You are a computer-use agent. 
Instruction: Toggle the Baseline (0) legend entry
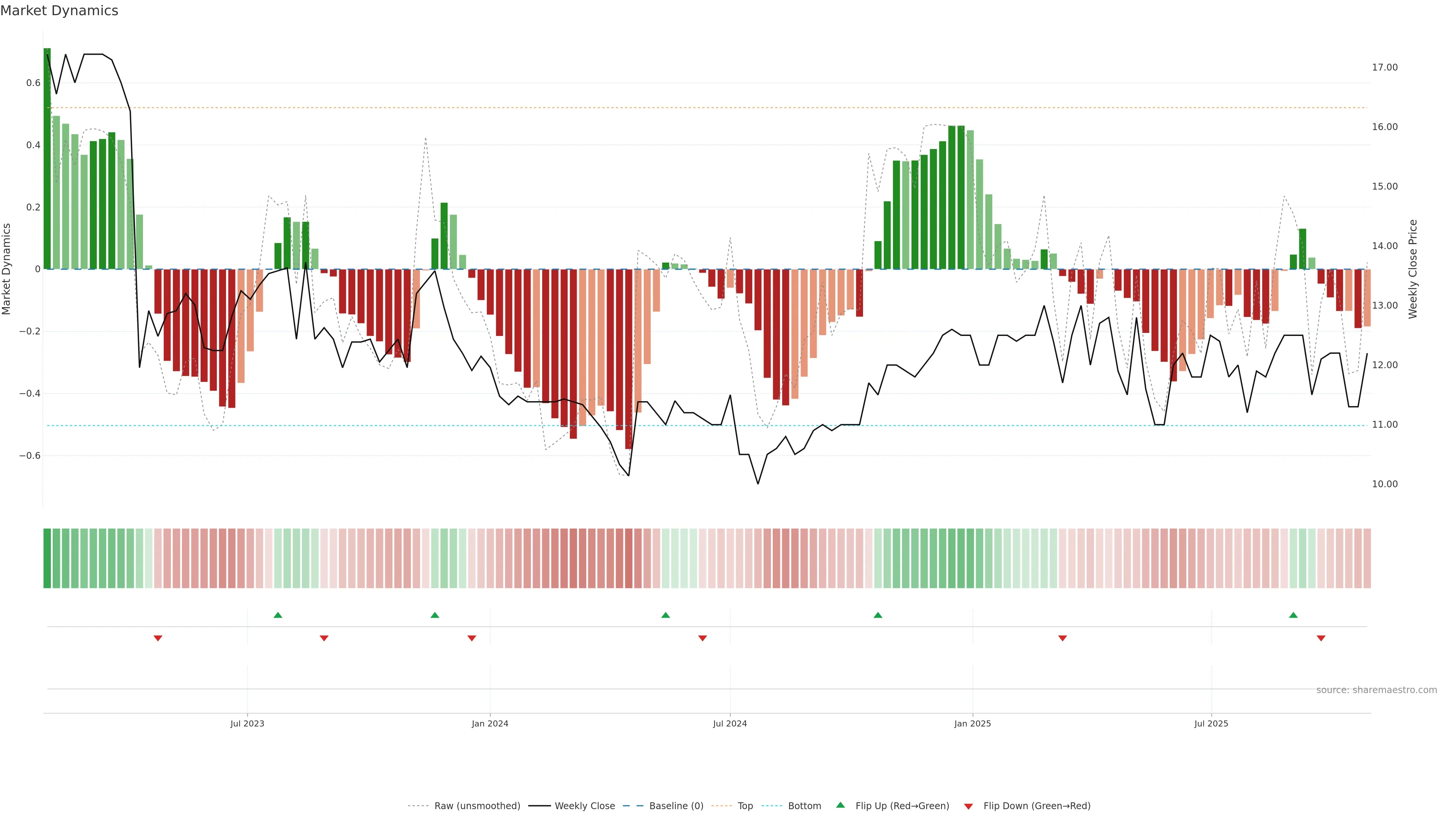coord(676,805)
